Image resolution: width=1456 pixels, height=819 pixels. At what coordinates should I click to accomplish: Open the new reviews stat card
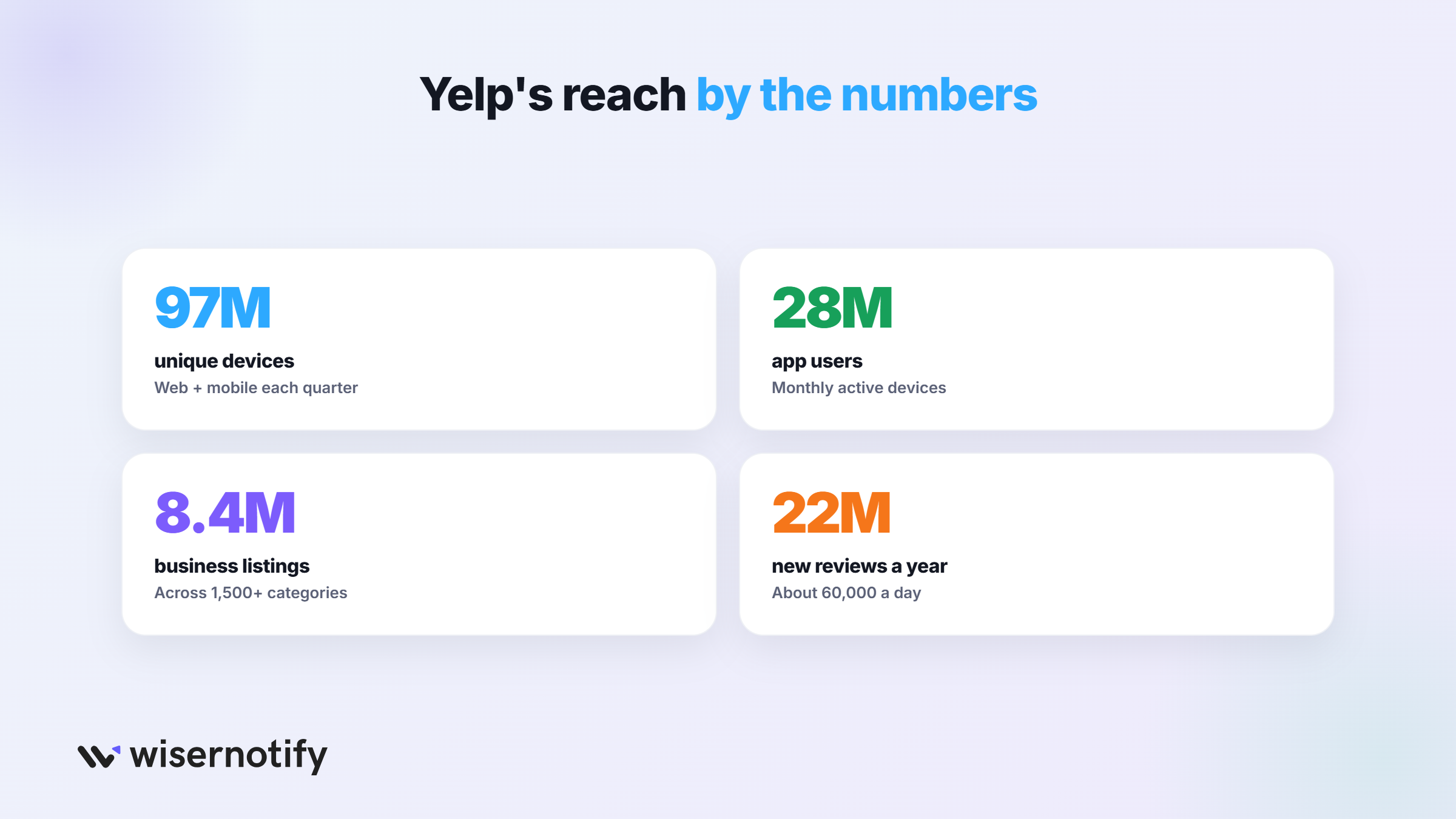tap(1037, 544)
